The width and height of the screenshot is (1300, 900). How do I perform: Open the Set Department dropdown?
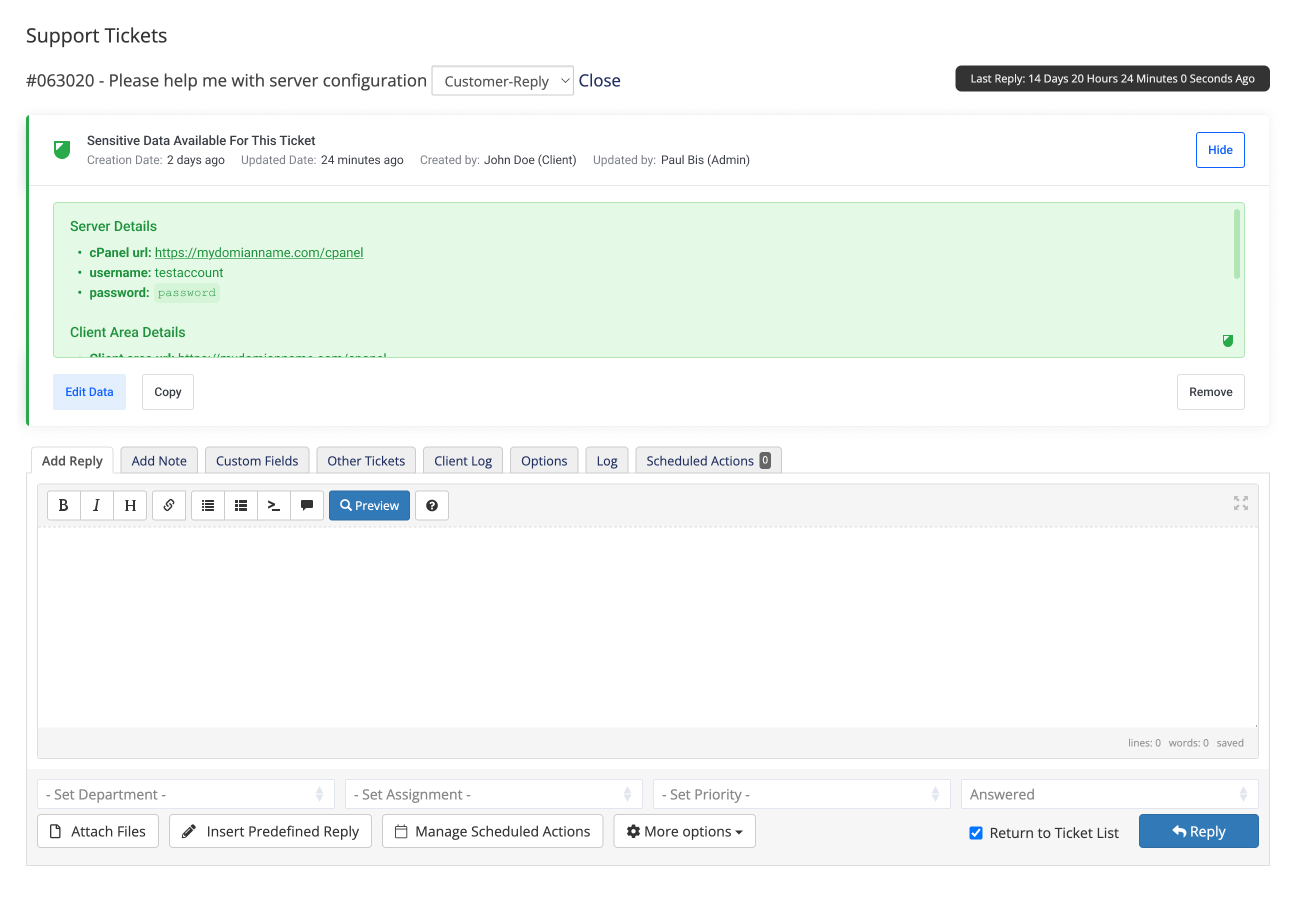(x=186, y=795)
